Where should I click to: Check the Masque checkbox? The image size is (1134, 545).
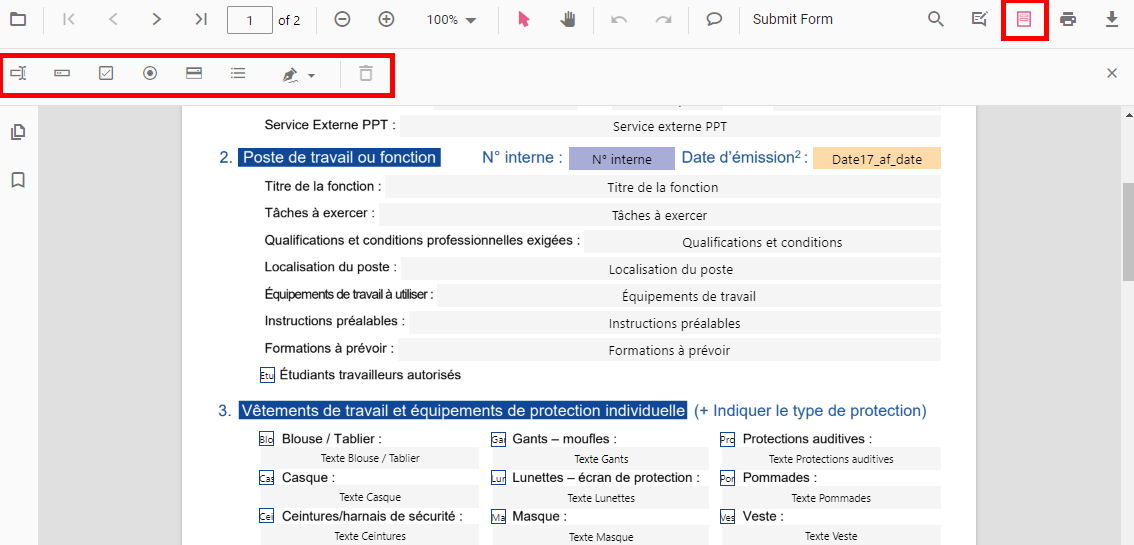(x=498, y=517)
